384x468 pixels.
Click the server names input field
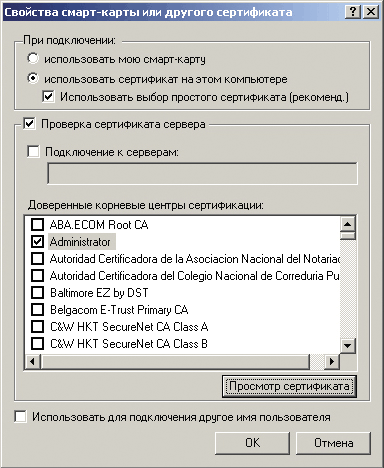click(x=202, y=173)
